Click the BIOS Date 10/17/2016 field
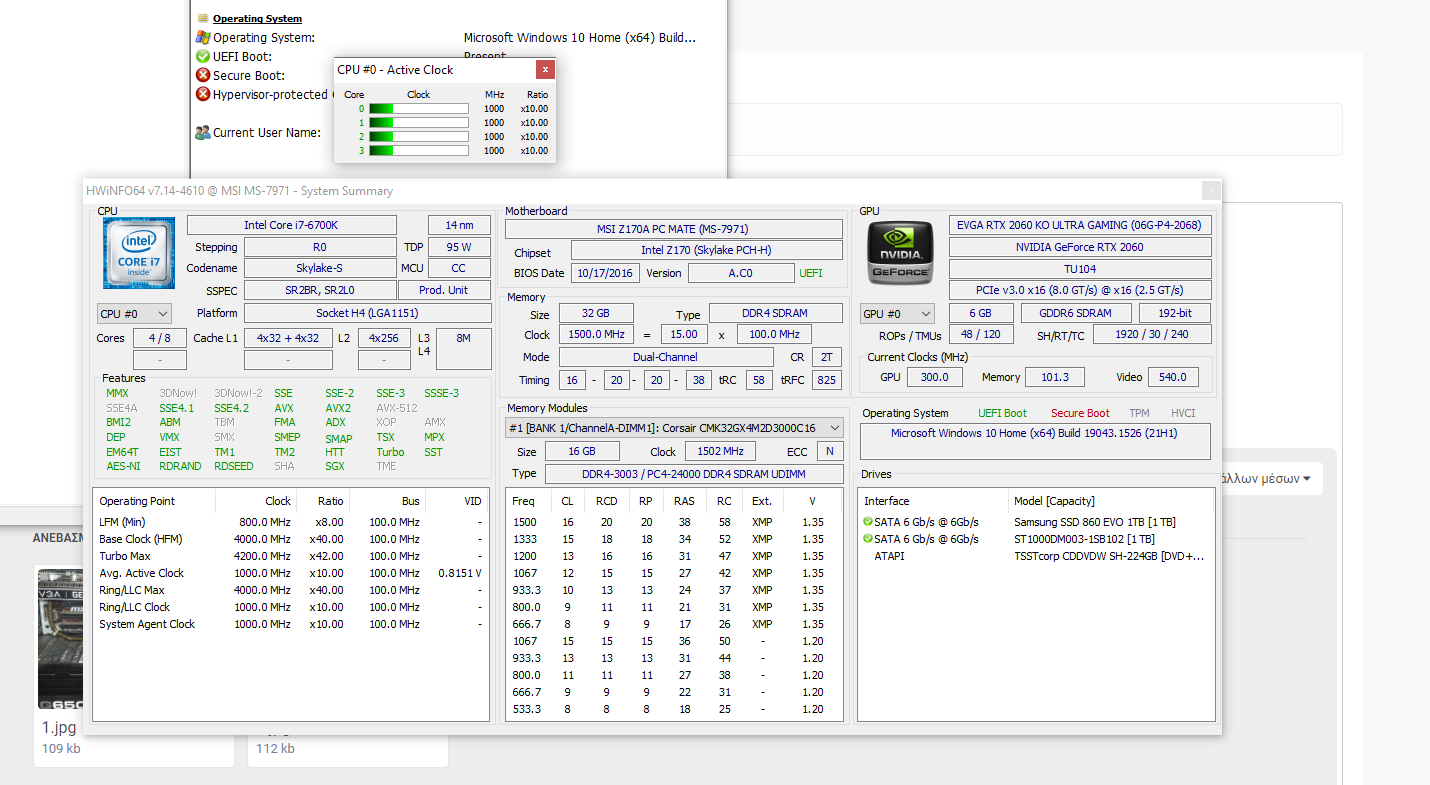 [605, 273]
